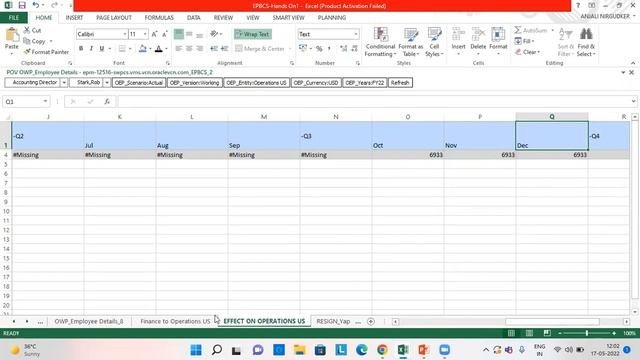Viewport: 640px width, 360px height.
Task: Click the OEP_Version:Working POV button
Action: click(195, 83)
